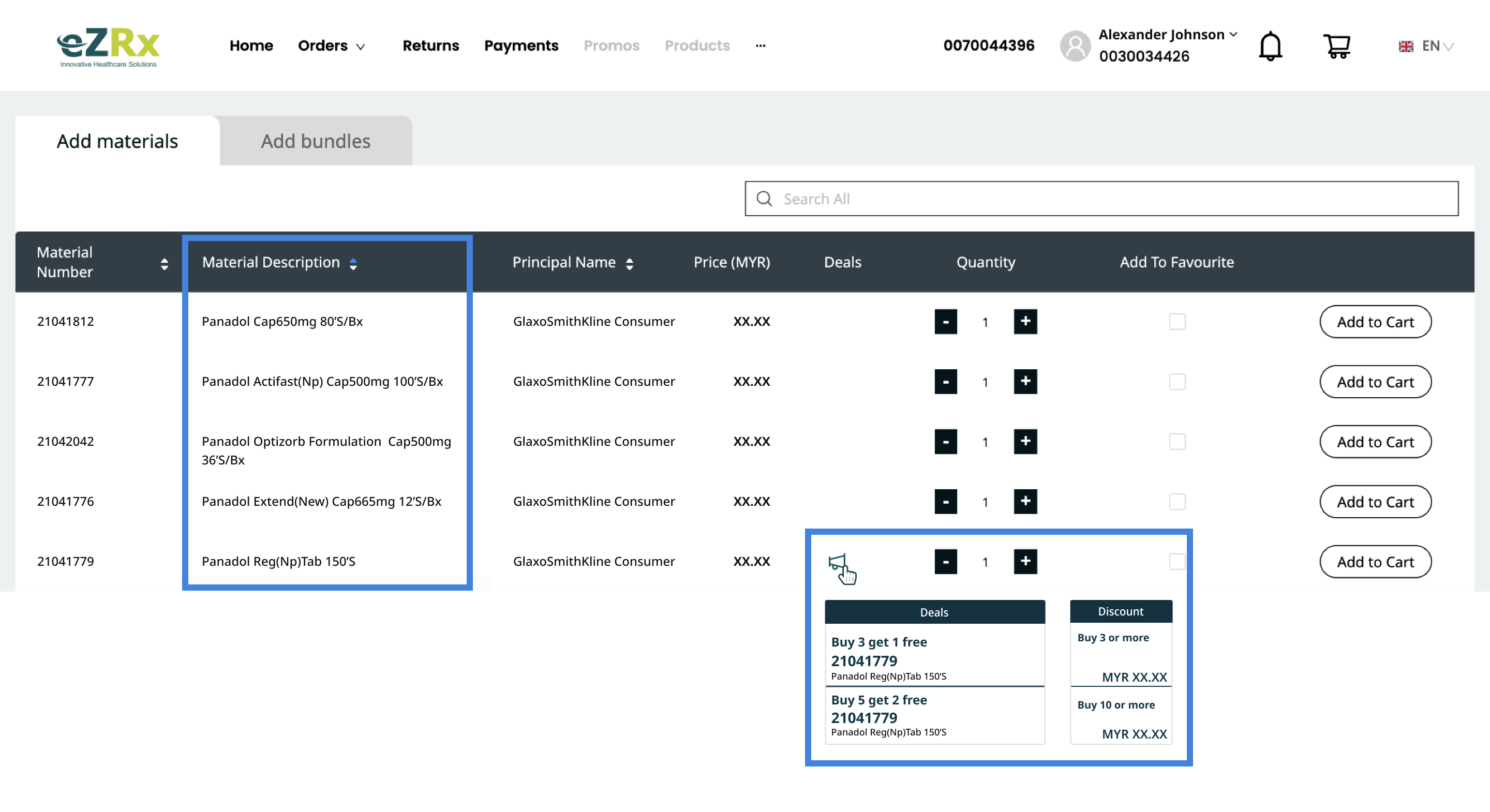1490x812 pixels.
Task: Click the Add To Favourite column header
Action: click(x=1176, y=263)
